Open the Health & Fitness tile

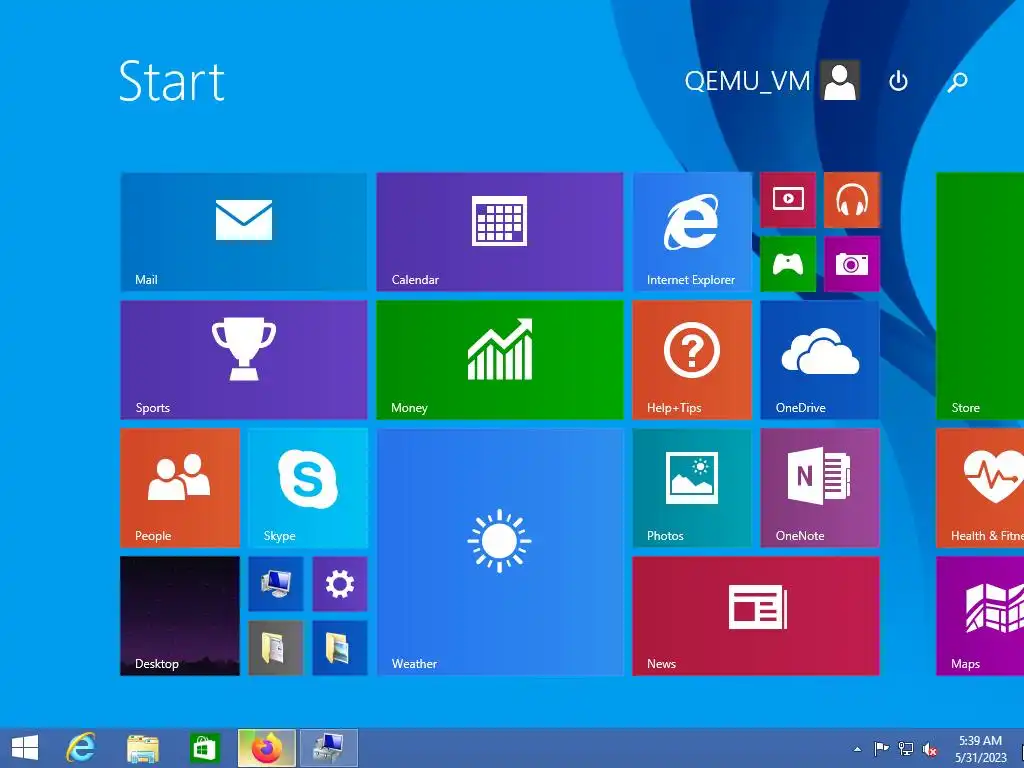(980, 488)
